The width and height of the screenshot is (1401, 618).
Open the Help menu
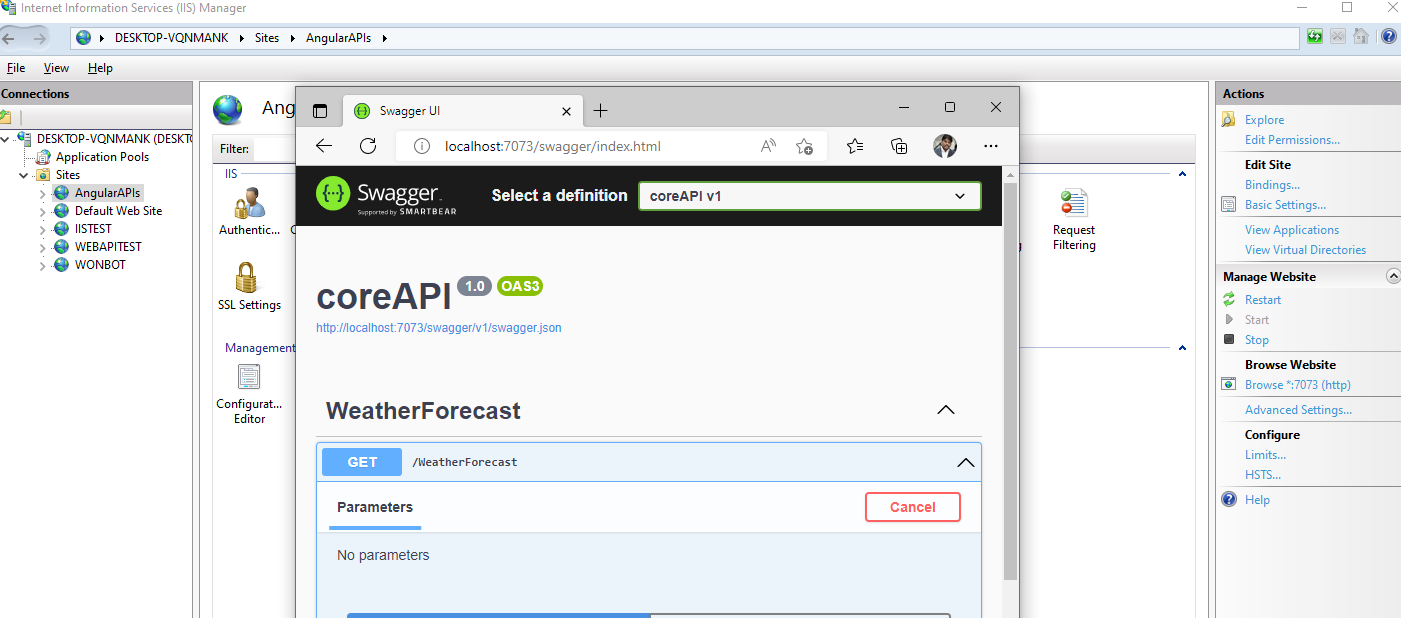pyautogui.click(x=100, y=68)
